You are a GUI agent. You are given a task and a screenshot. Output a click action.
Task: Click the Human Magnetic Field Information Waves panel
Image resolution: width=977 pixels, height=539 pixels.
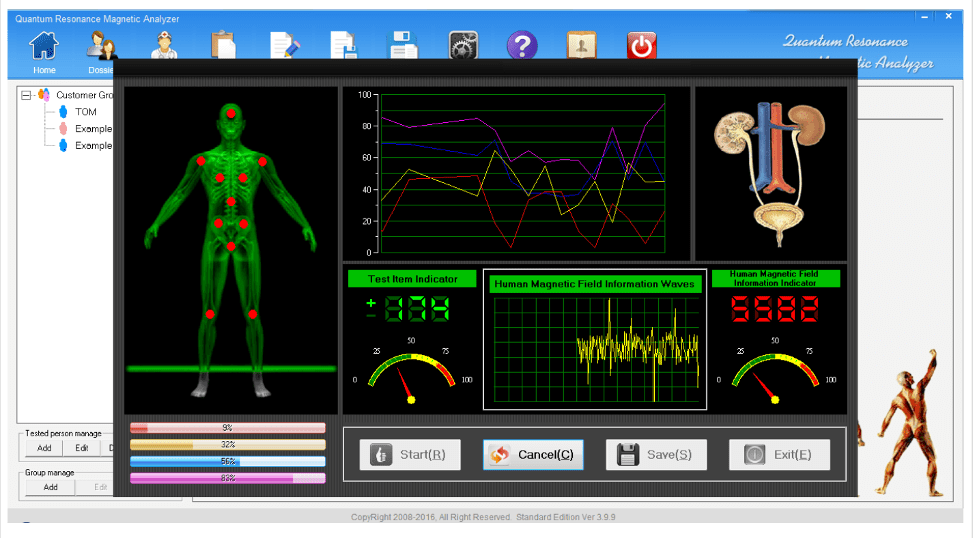[594, 340]
